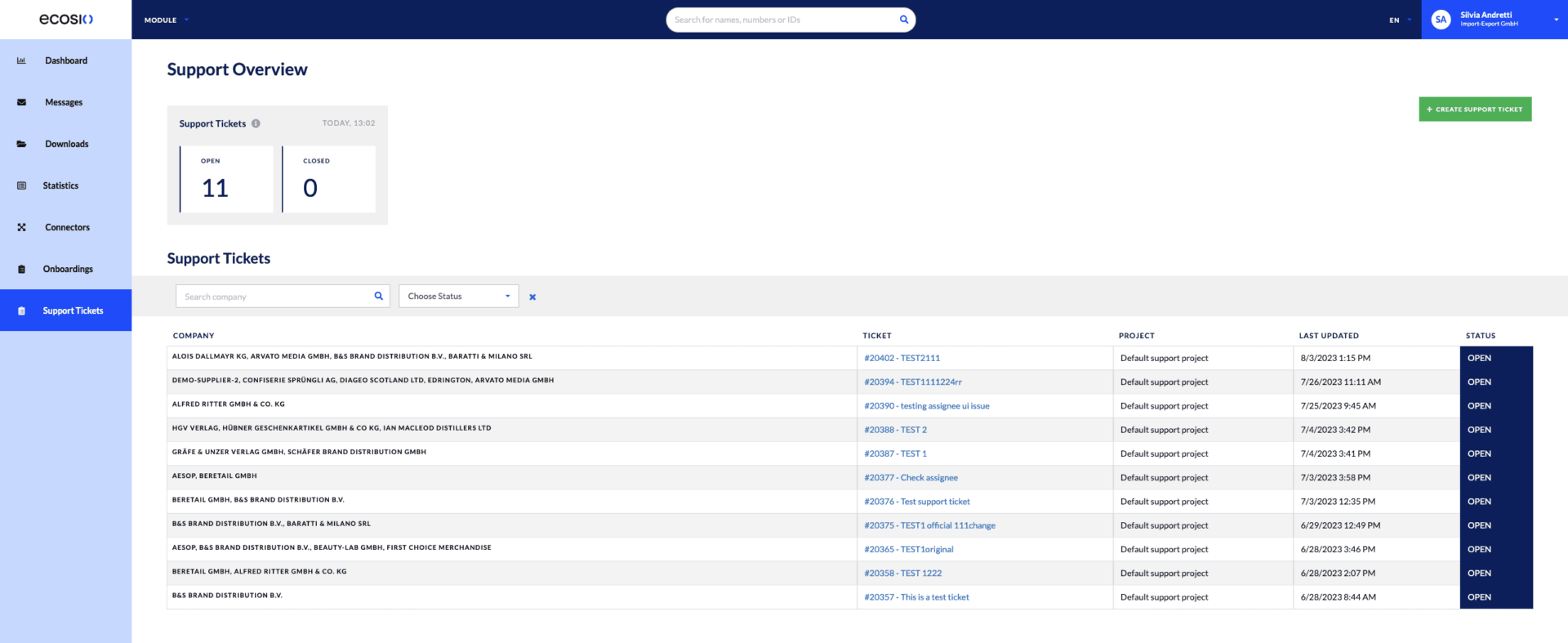Click the Aesop, Beretail GmbH company cell
The image size is (1568, 643).
coord(512,477)
